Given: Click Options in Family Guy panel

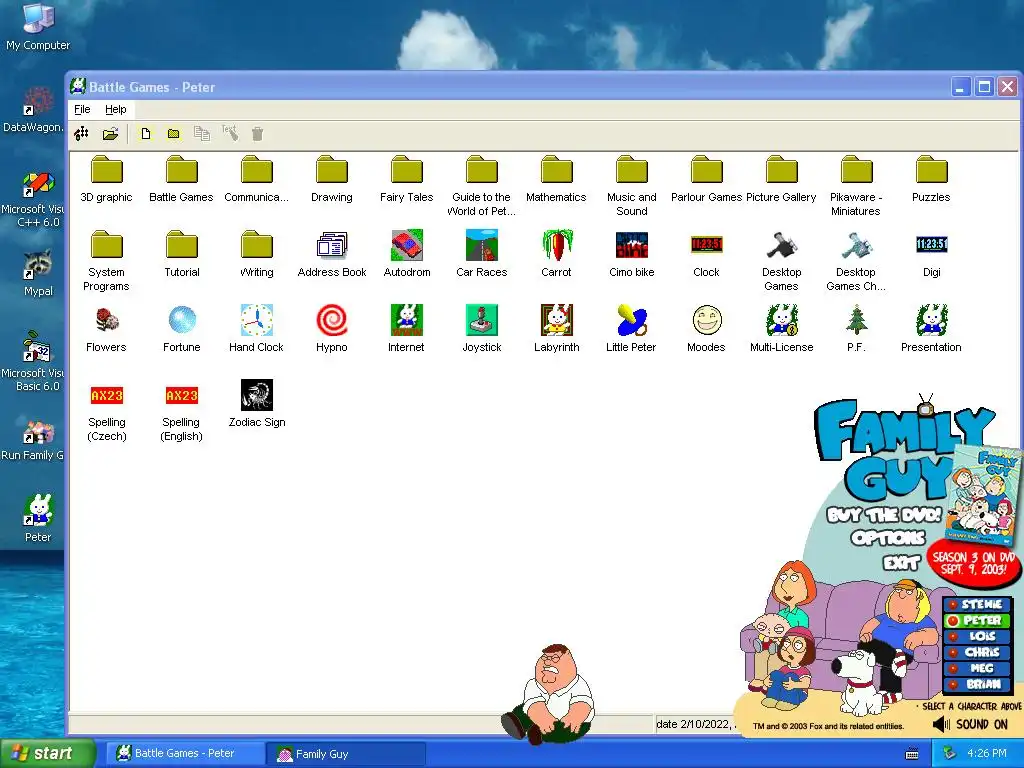Looking at the screenshot, I should point(888,538).
